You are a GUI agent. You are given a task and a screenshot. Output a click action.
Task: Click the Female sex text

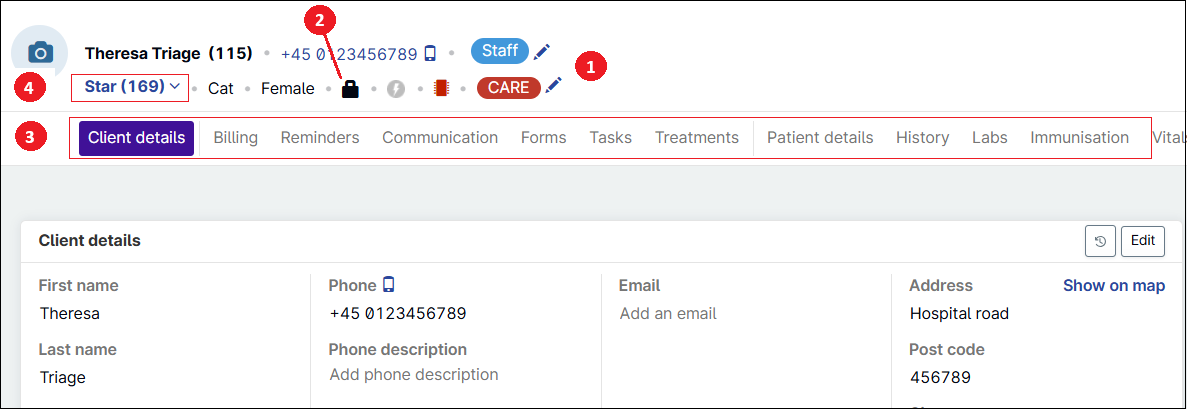point(288,89)
